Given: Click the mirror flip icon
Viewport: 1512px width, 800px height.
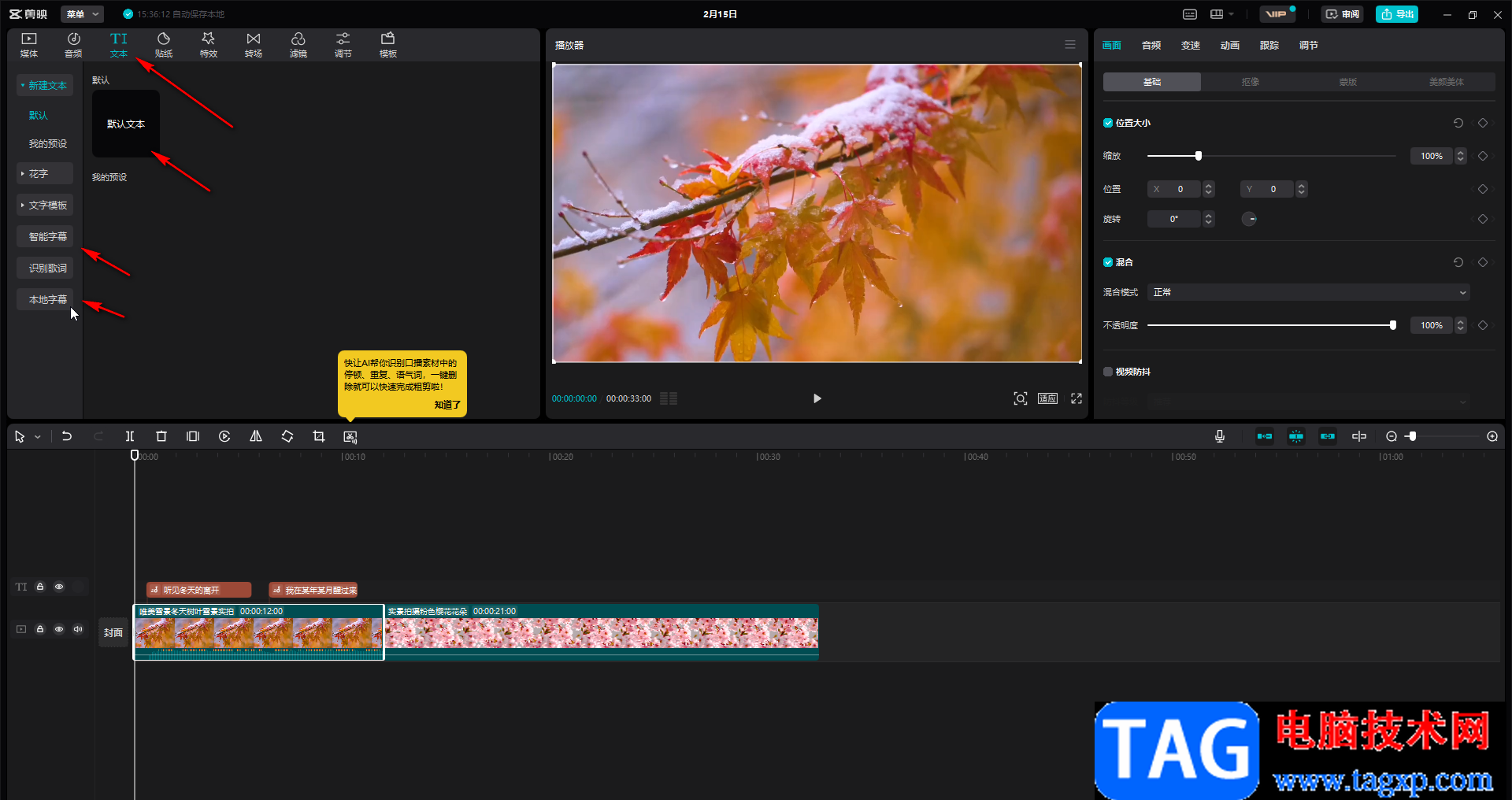Looking at the screenshot, I should pos(256,436).
